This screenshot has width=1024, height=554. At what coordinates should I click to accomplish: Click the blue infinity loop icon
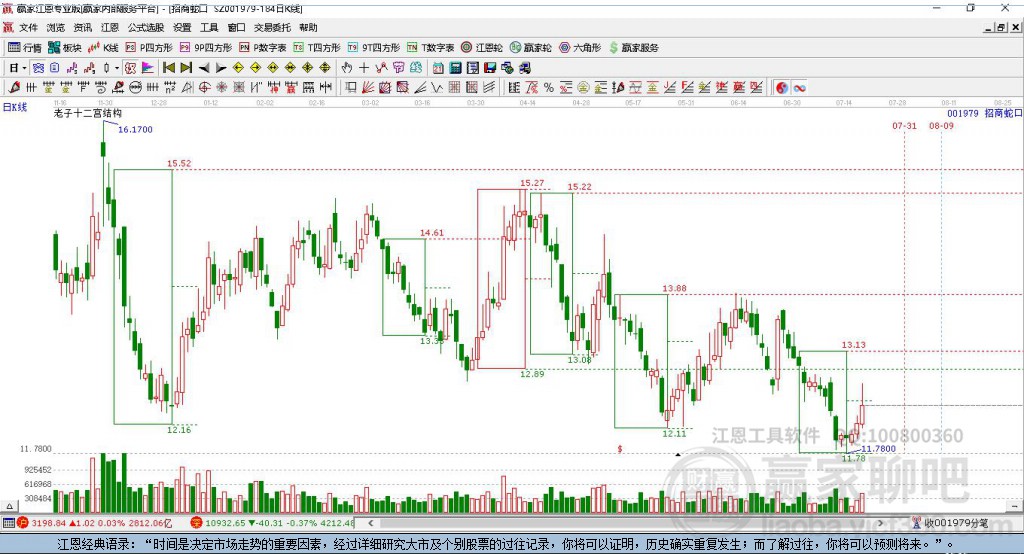click(799, 88)
